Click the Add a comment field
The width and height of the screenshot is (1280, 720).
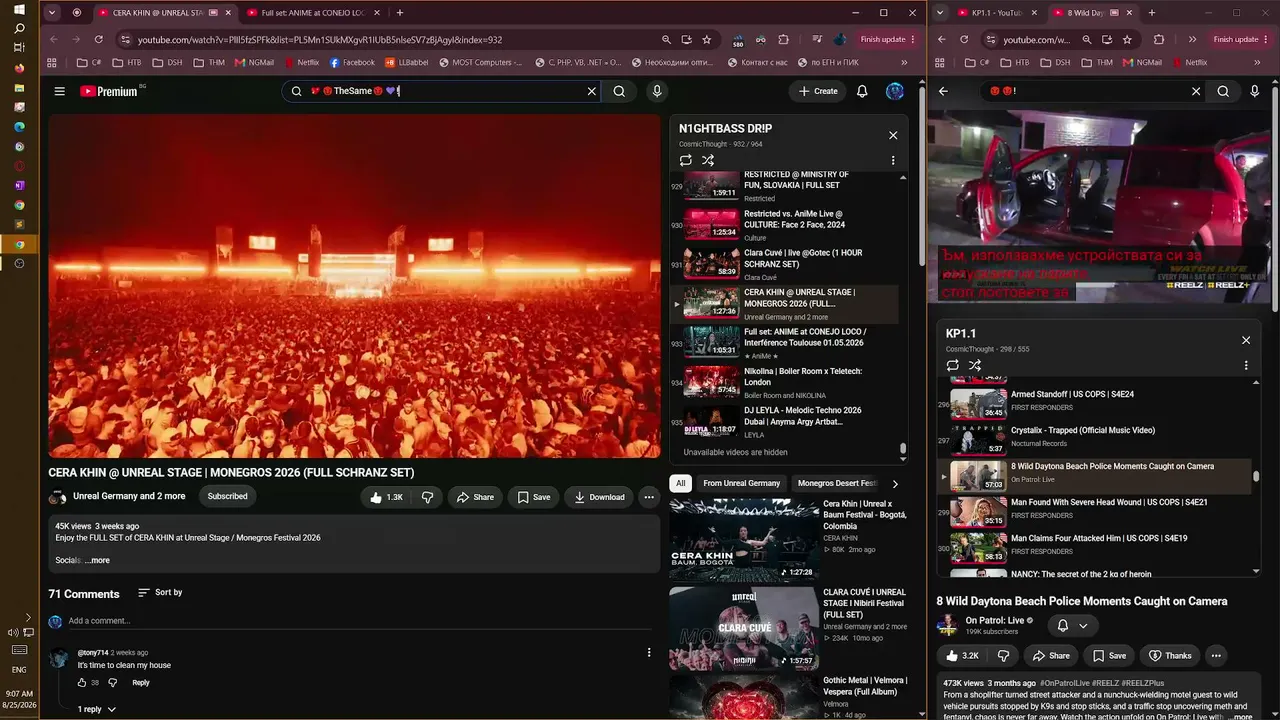pos(360,621)
